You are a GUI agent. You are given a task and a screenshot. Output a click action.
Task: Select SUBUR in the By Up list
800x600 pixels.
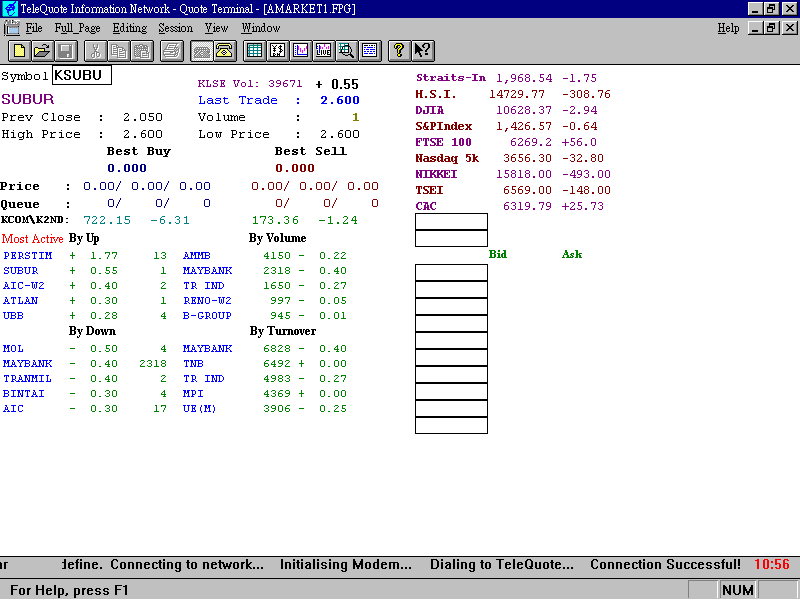coord(20,271)
